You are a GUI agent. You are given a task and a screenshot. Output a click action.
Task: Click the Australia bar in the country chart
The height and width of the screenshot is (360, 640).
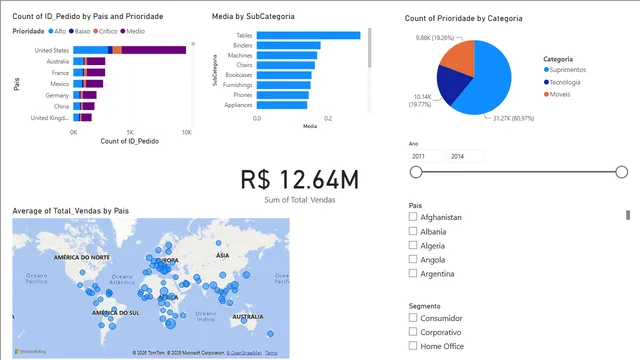coord(89,61)
